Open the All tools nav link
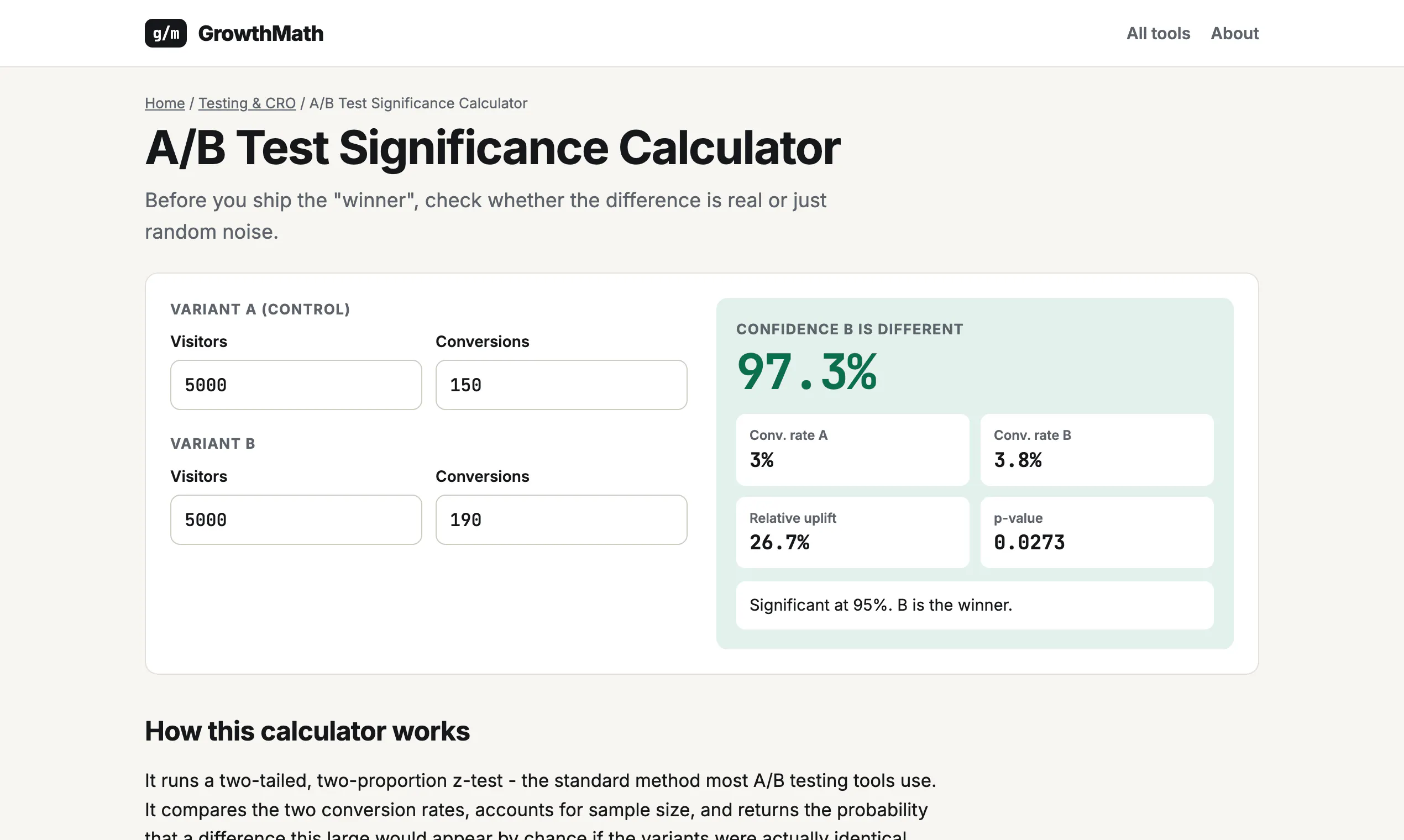Image resolution: width=1404 pixels, height=840 pixels. [1159, 33]
